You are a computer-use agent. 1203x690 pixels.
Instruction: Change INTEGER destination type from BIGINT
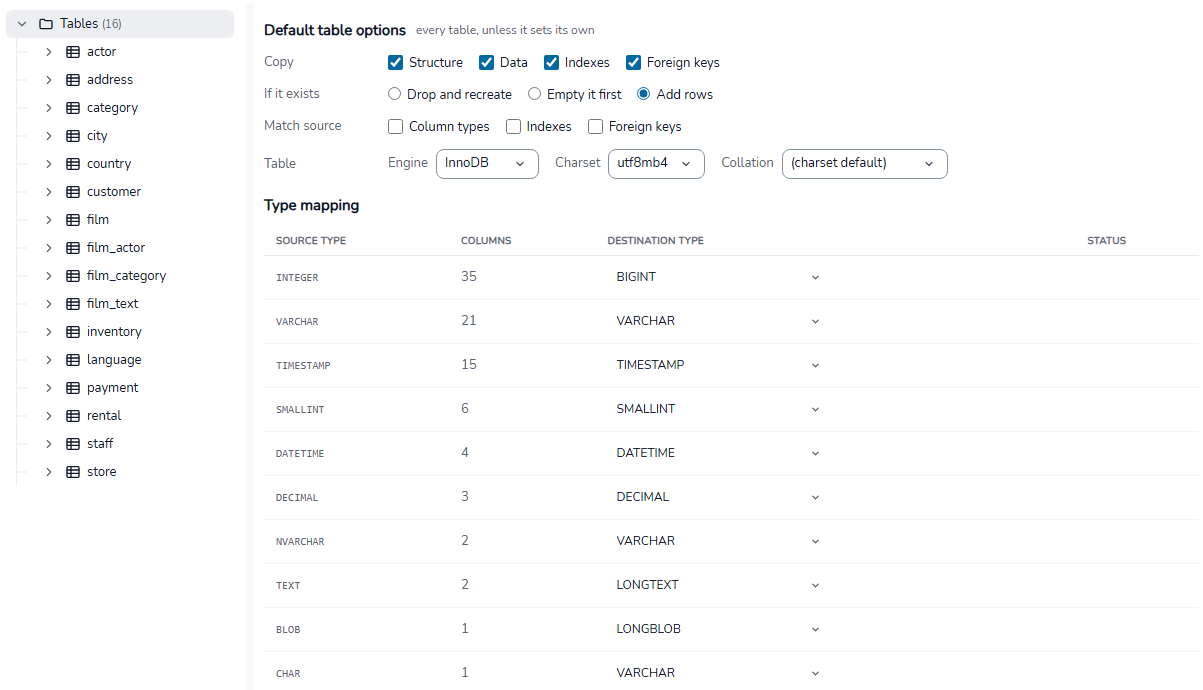(x=718, y=277)
